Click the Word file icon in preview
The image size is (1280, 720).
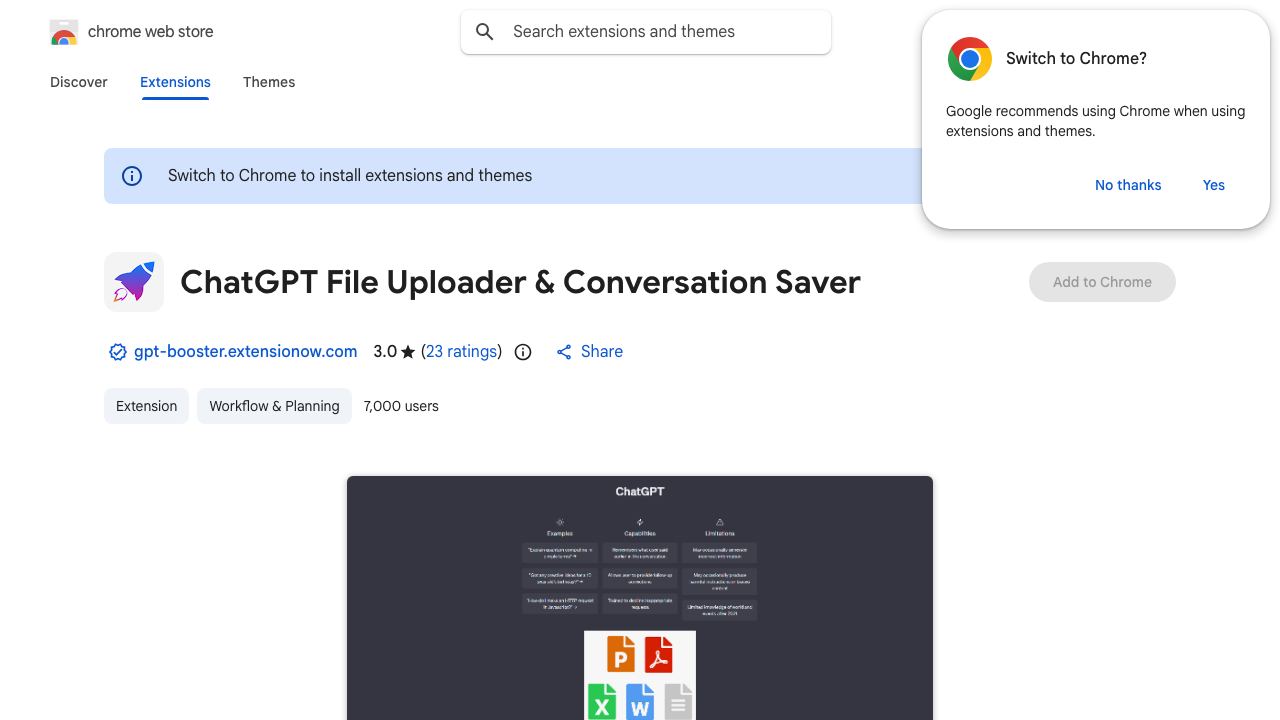click(640, 701)
